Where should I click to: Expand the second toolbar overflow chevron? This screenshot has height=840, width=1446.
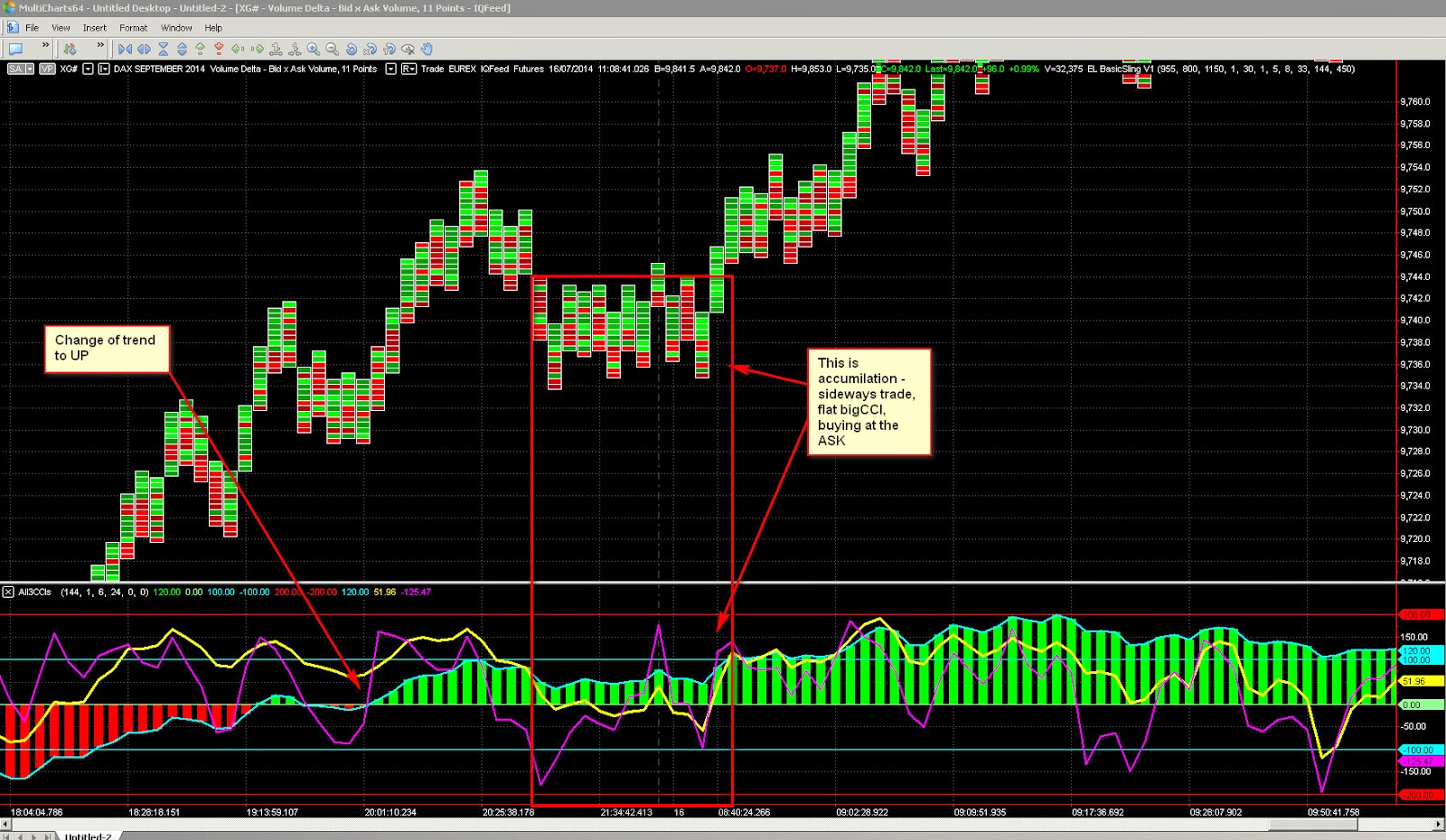click(x=101, y=46)
